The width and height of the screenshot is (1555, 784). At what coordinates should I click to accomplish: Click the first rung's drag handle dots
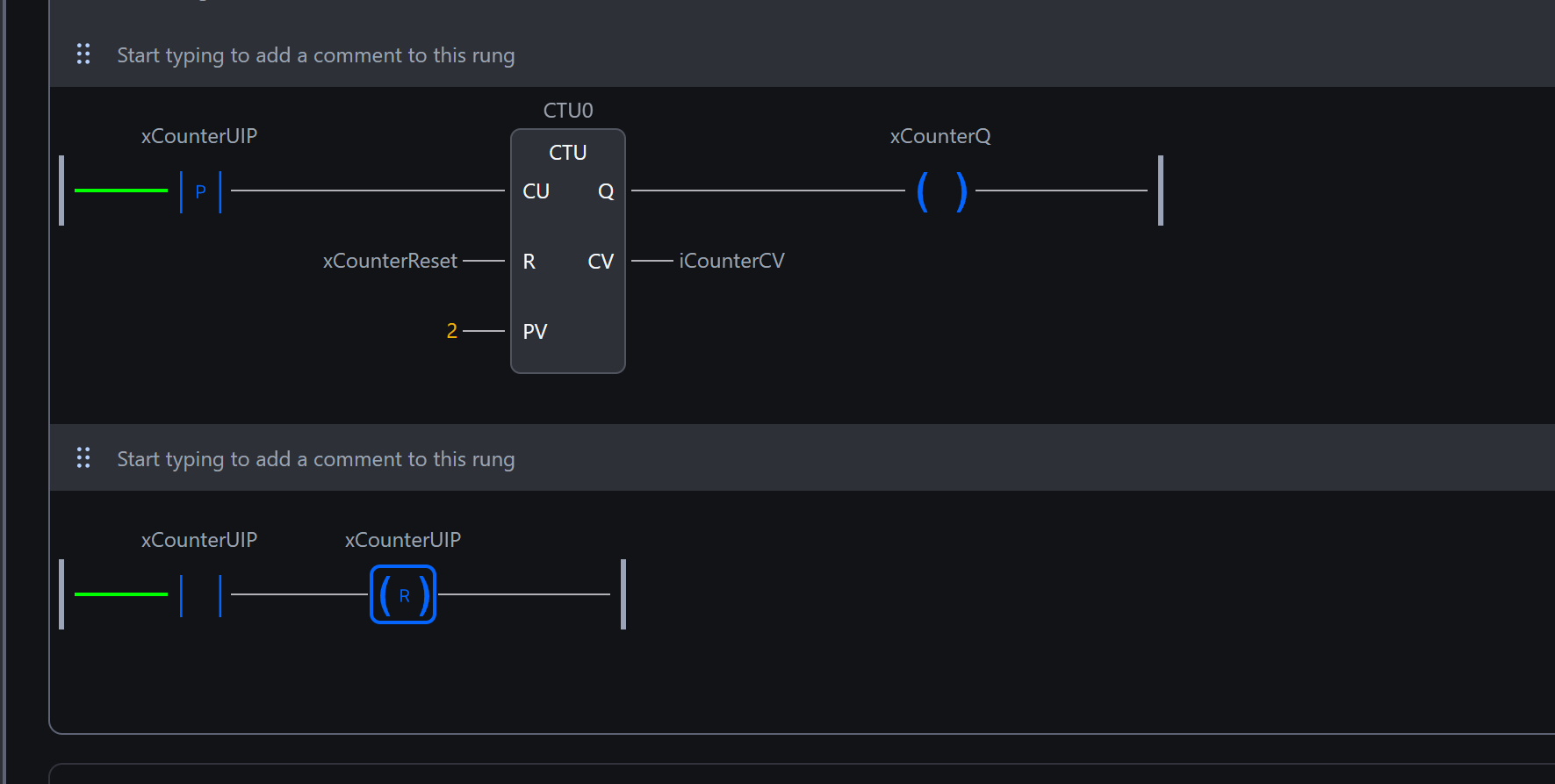[83, 54]
